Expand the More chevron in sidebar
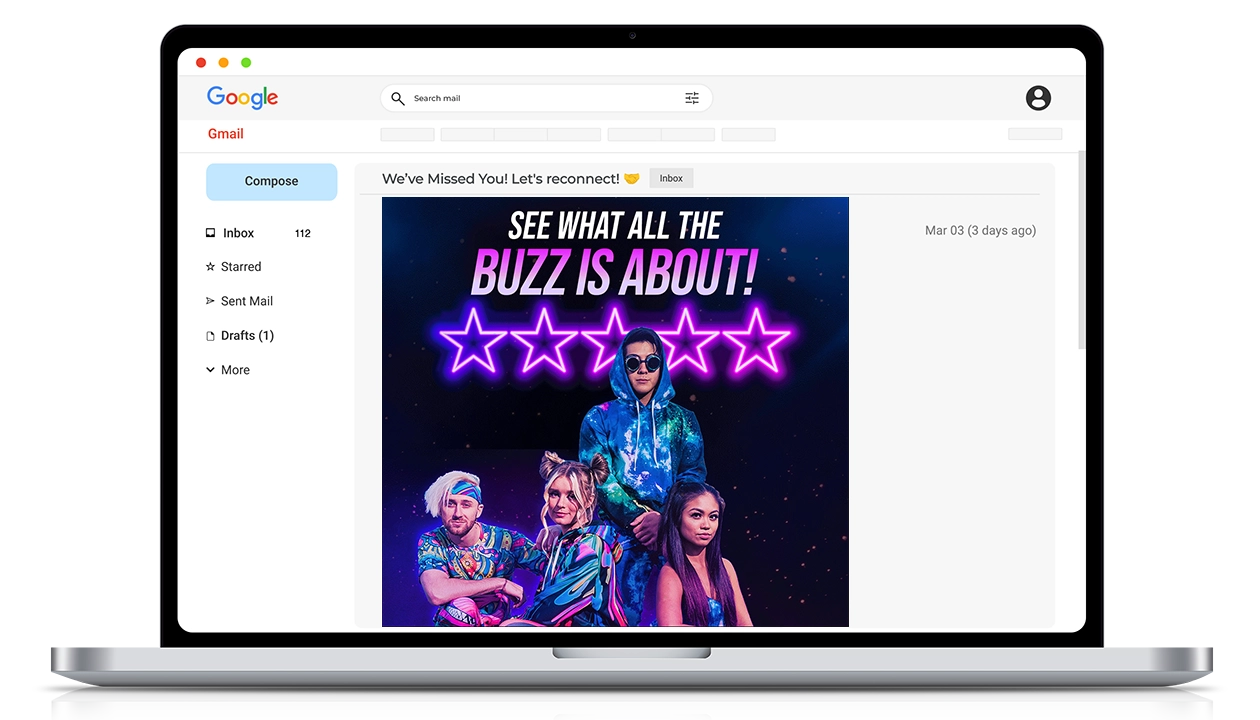The width and height of the screenshot is (1260, 720). [x=210, y=370]
